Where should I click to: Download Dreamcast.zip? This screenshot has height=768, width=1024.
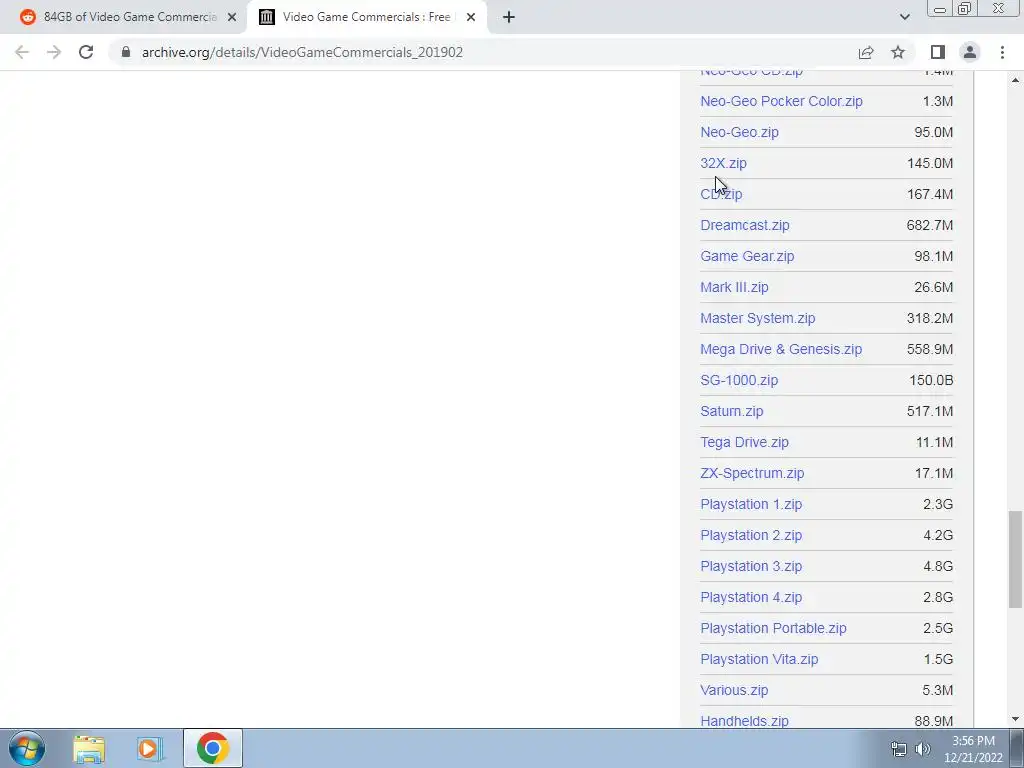tap(744, 225)
